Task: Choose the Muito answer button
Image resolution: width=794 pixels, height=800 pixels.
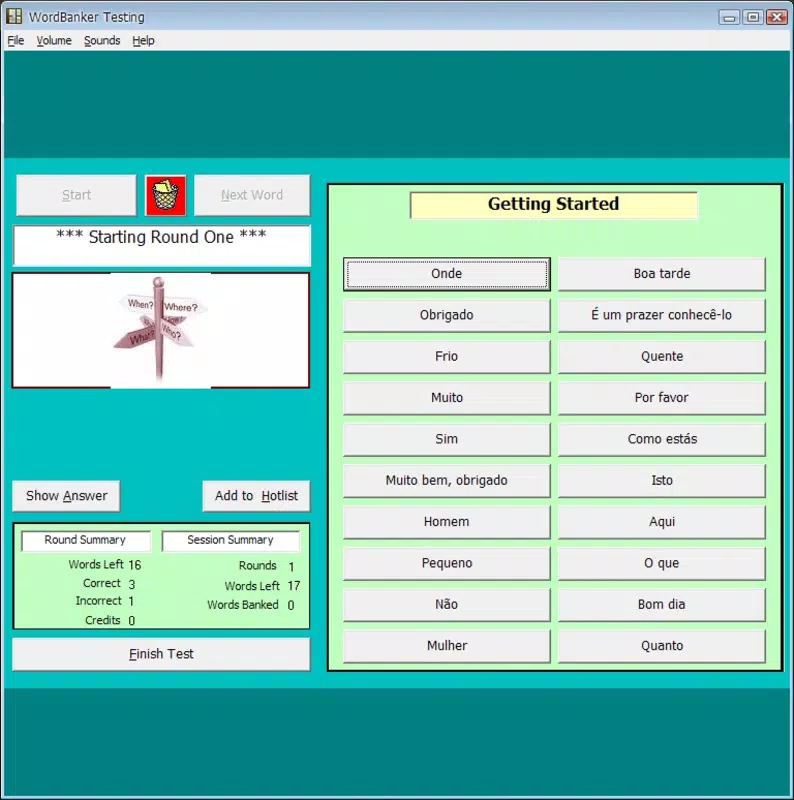Action: pyautogui.click(x=446, y=398)
